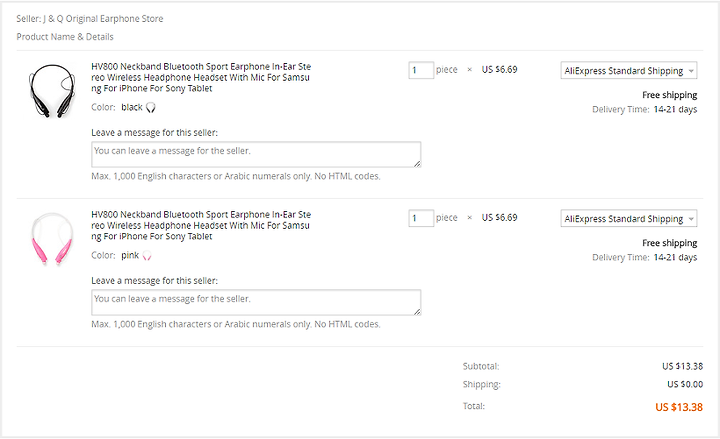This screenshot has width=720, height=439.
Task: Click quantity field for pink earphone
Action: 421,218
